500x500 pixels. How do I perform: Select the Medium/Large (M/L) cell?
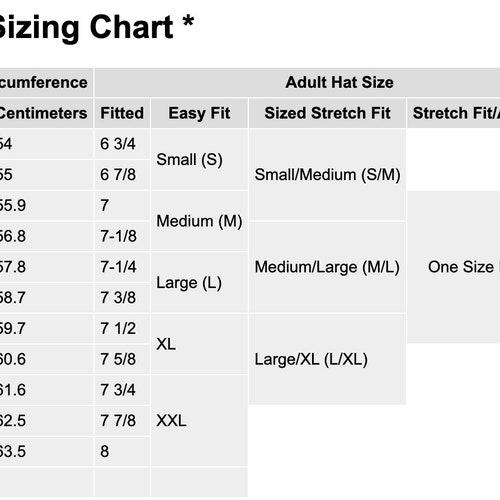tap(327, 267)
